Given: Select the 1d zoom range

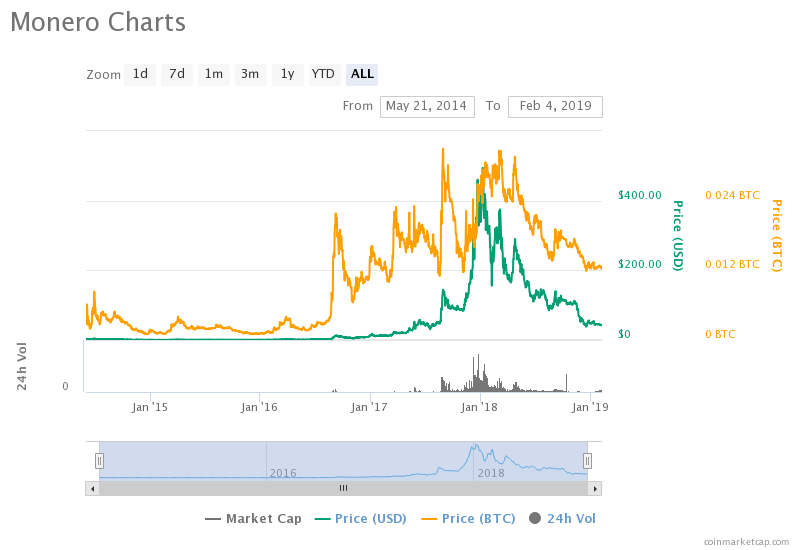Looking at the screenshot, I should [140, 74].
